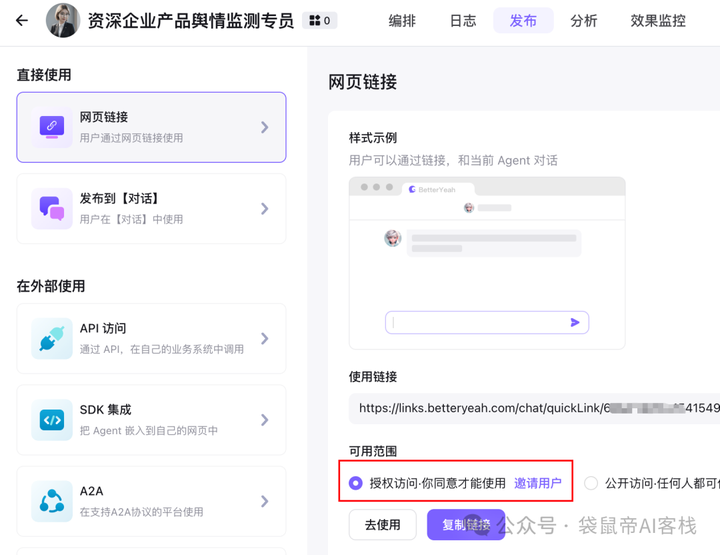
Task: Click the 使用链接 label
Action: (372, 377)
